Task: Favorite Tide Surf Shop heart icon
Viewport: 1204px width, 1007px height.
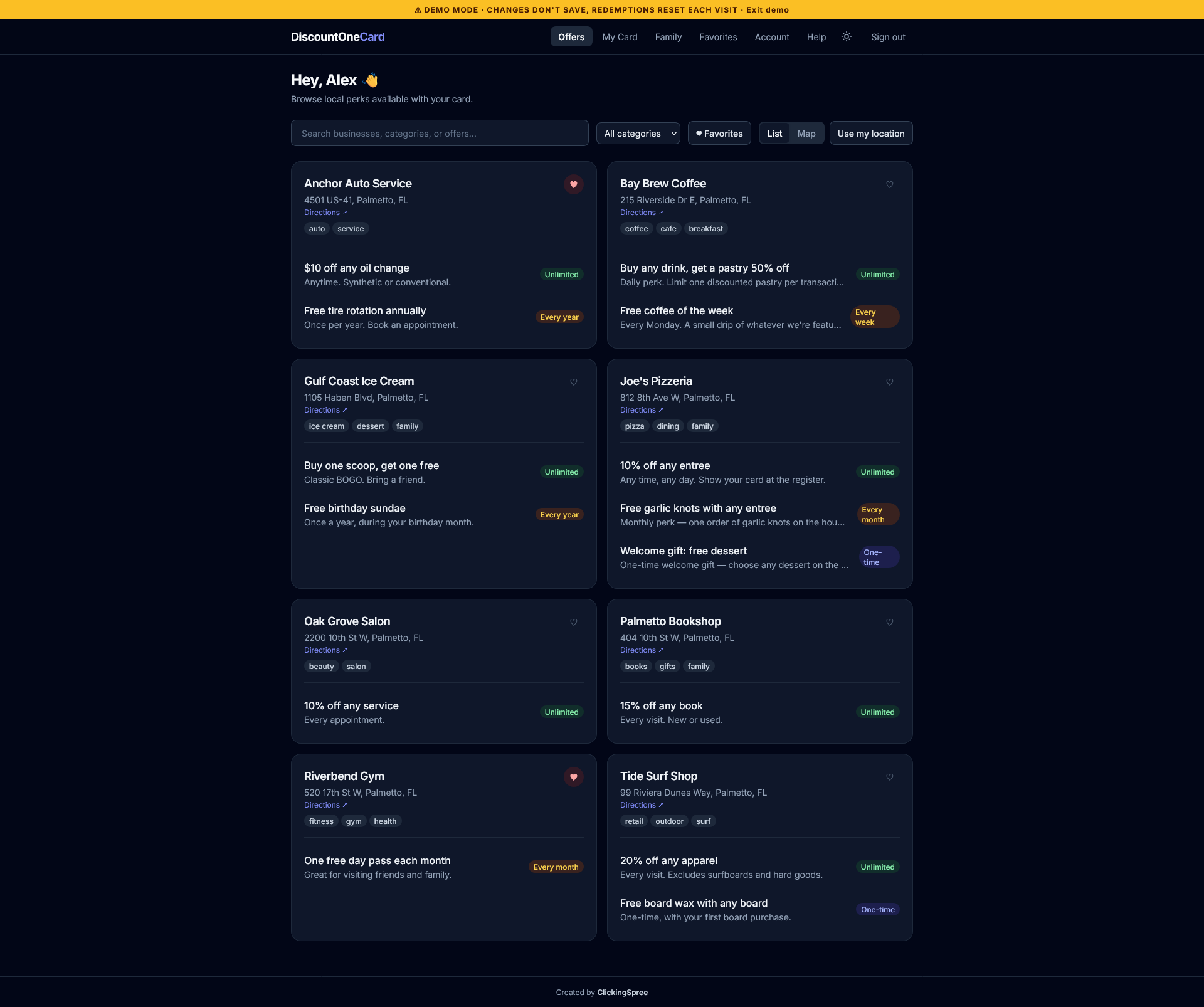Action: (x=890, y=777)
